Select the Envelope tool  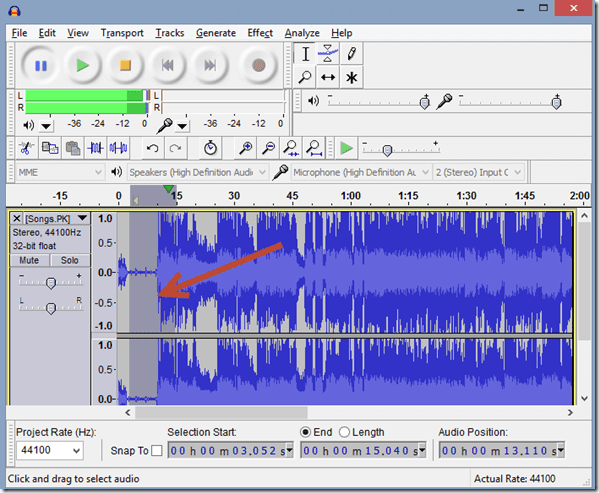point(328,53)
